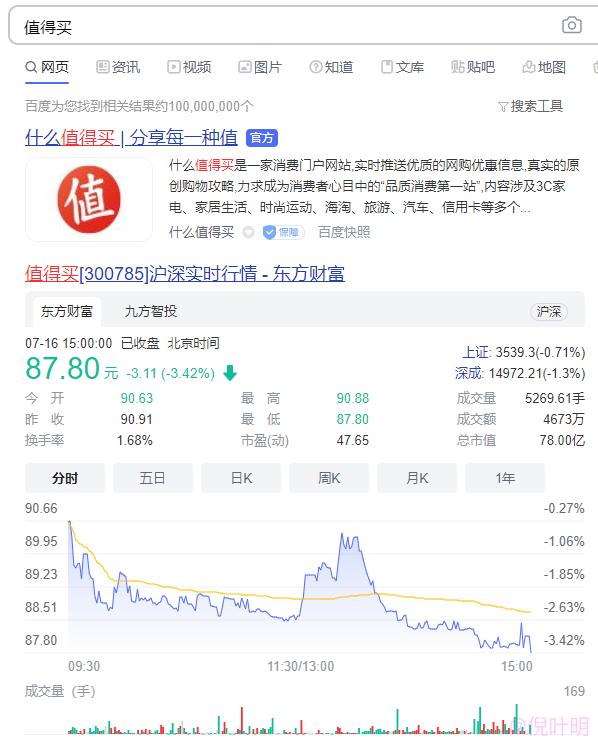
Task: Select the 分时 chart view
Action: [65, 478]
